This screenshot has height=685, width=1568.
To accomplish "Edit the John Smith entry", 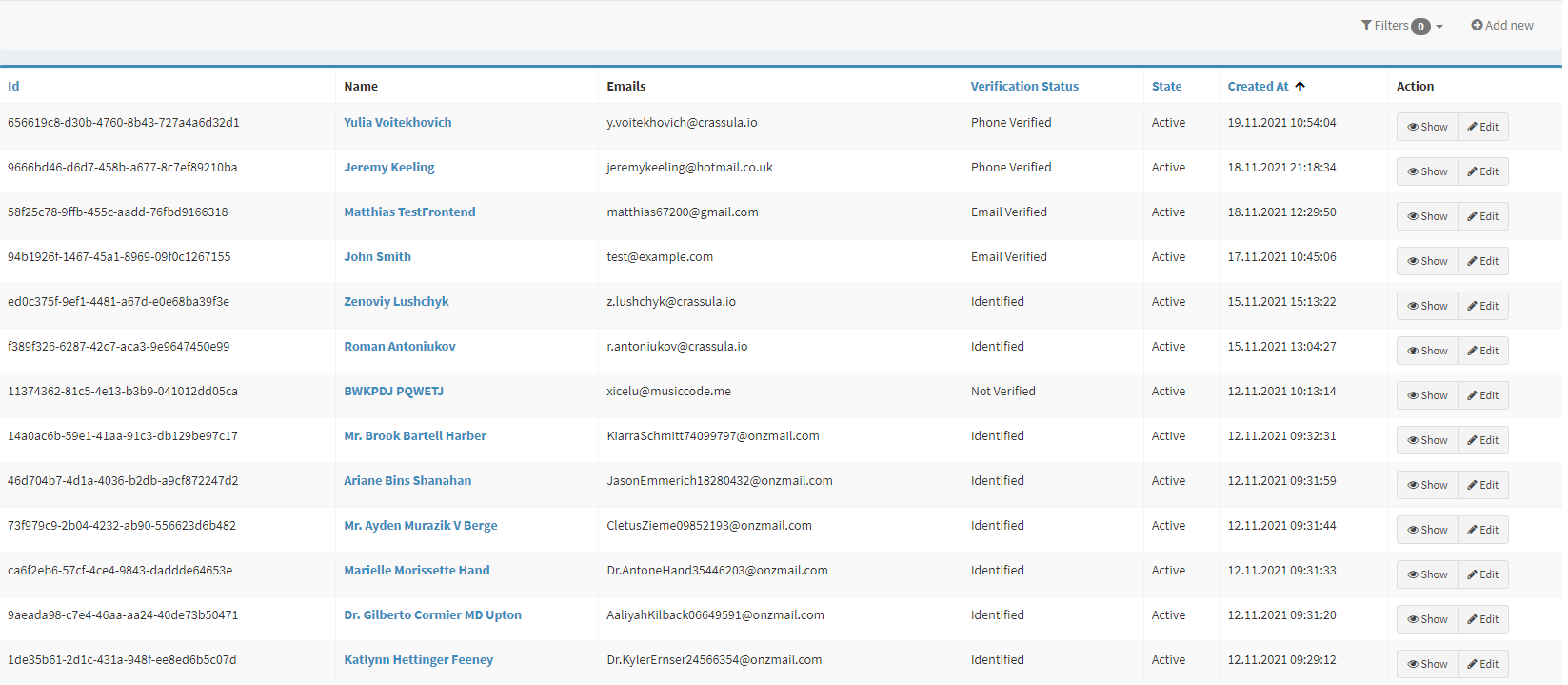I will tap(1483, 261).
